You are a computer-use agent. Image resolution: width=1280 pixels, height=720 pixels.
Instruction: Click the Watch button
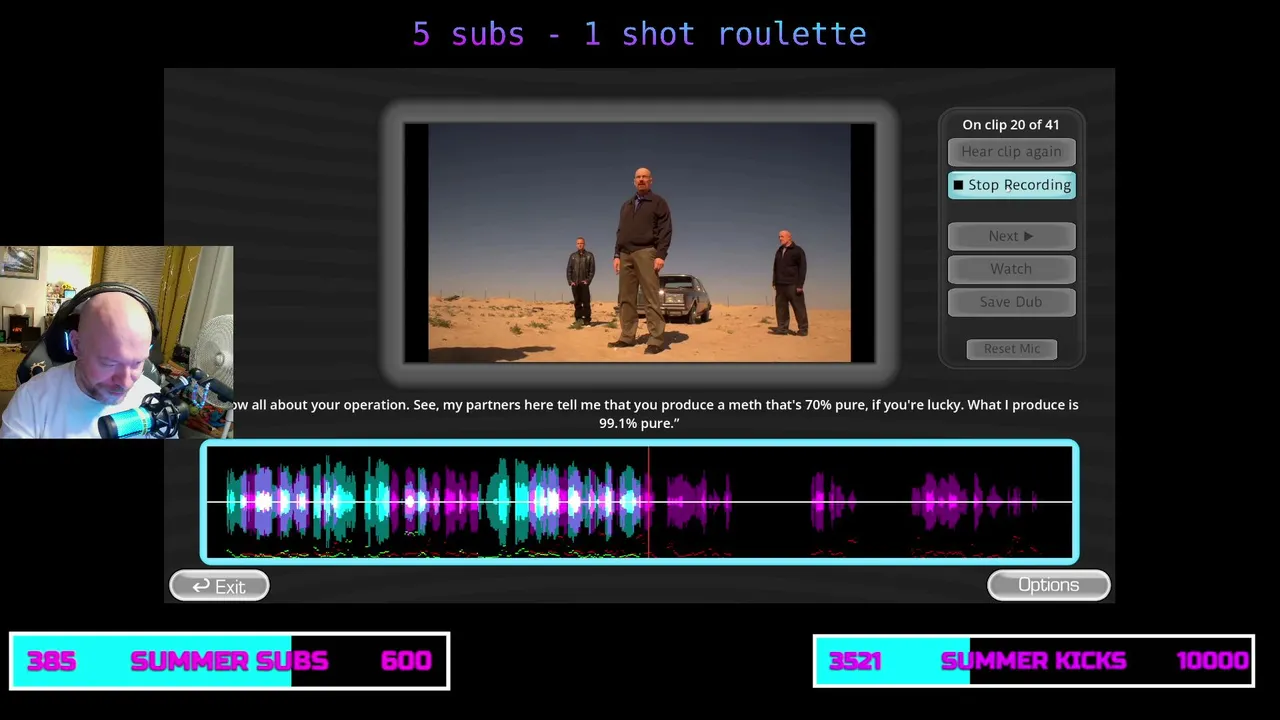(1011, 269)
